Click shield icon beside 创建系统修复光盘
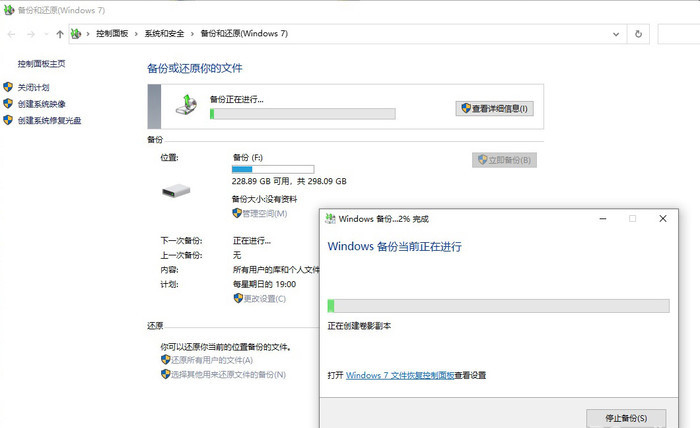700x428 pixels. tap(8, 120)
